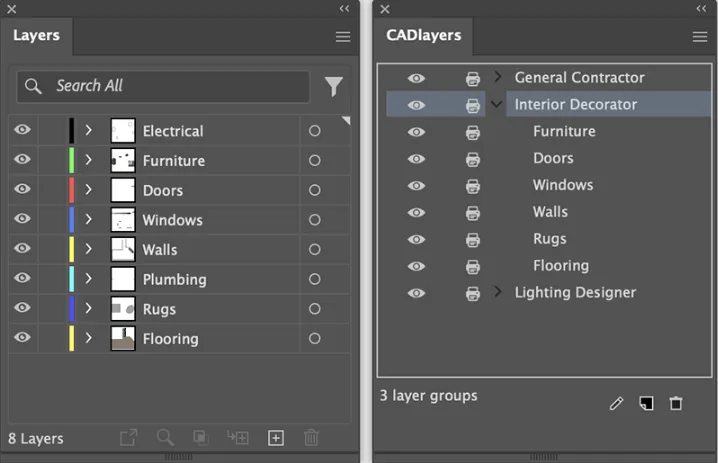
Task: Hide the Plumbing layer in Layers panel
Action: coord(22,278)
